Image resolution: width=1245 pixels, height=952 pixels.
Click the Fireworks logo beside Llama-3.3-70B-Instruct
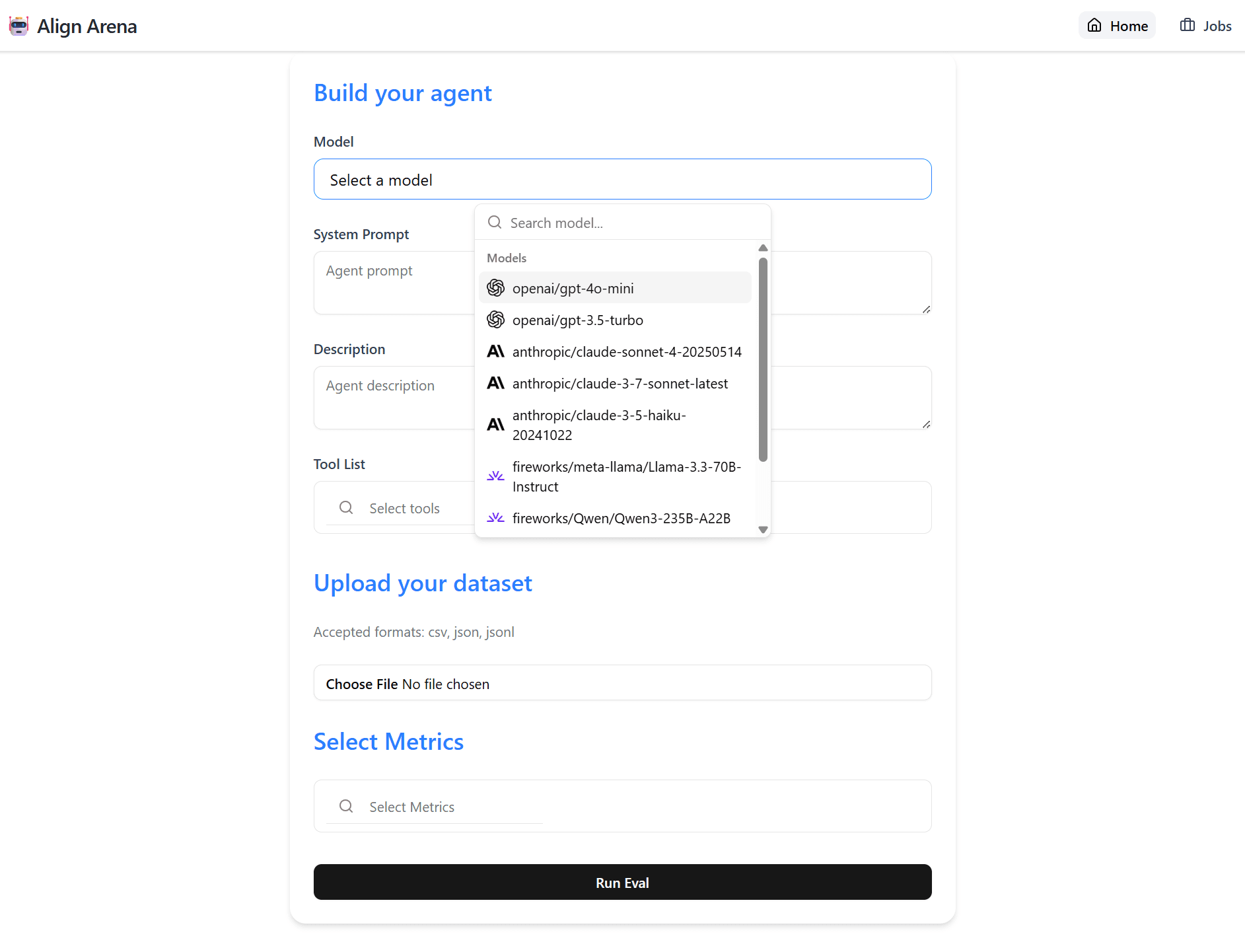[495, 476]
